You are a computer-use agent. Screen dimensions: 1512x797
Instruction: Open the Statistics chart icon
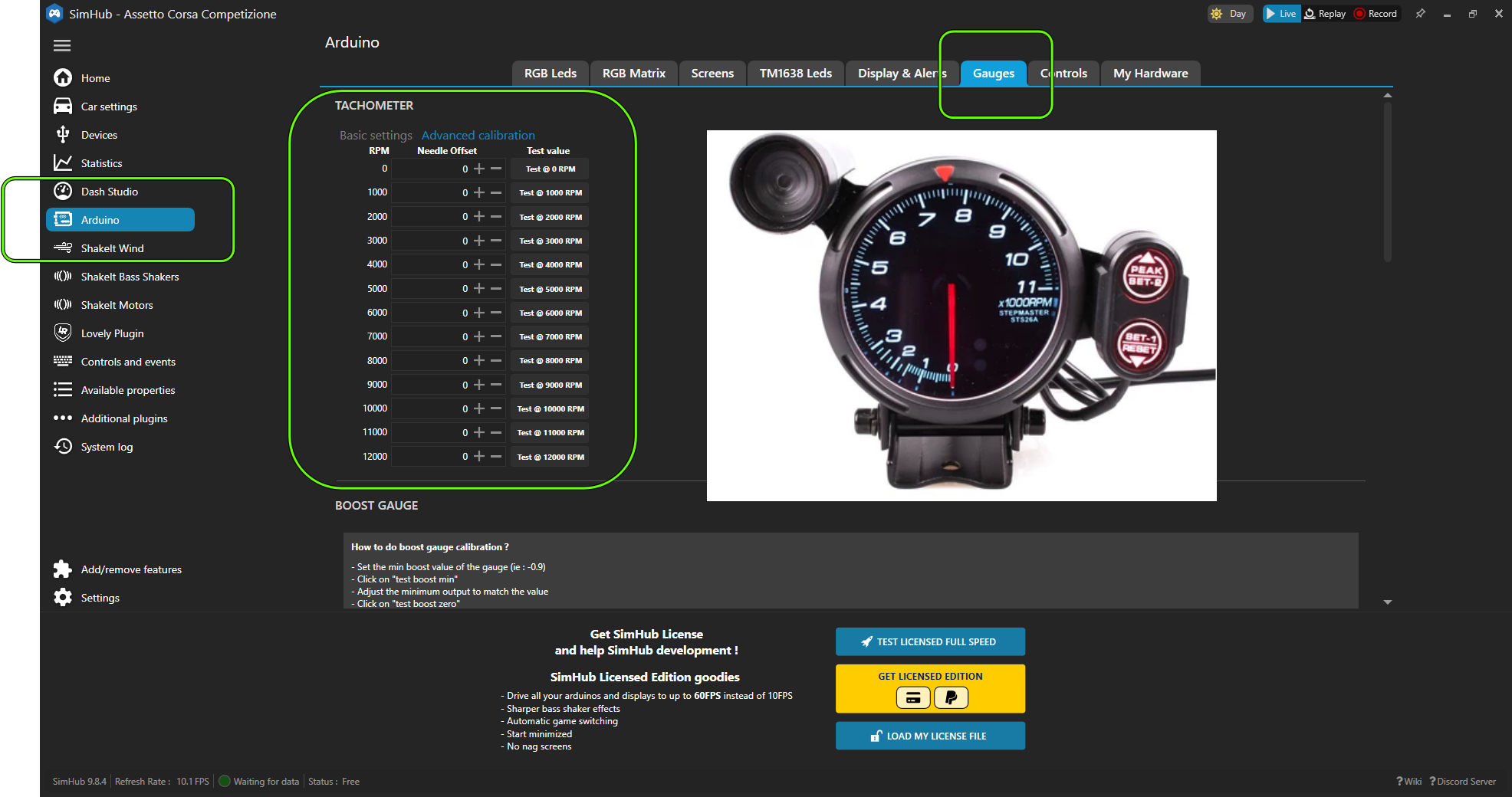pyautogui.click(x=63, y=162)
